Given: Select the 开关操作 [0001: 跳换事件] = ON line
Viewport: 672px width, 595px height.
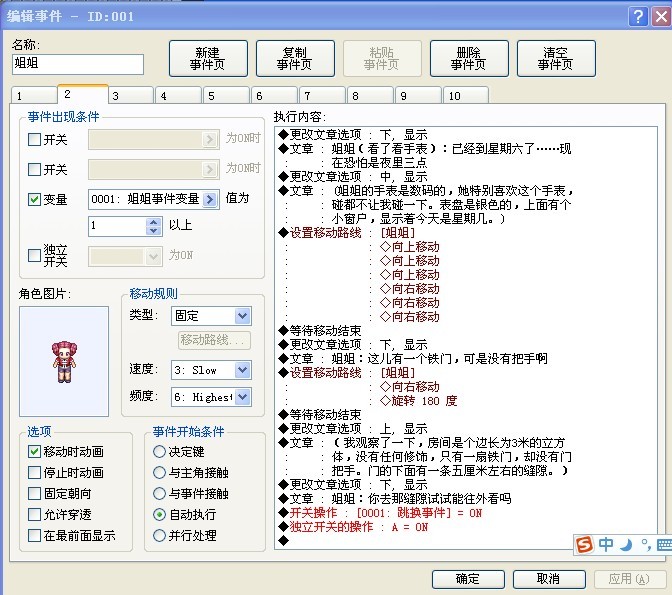Looking at the screenshot, I should [x=381, y=513].
